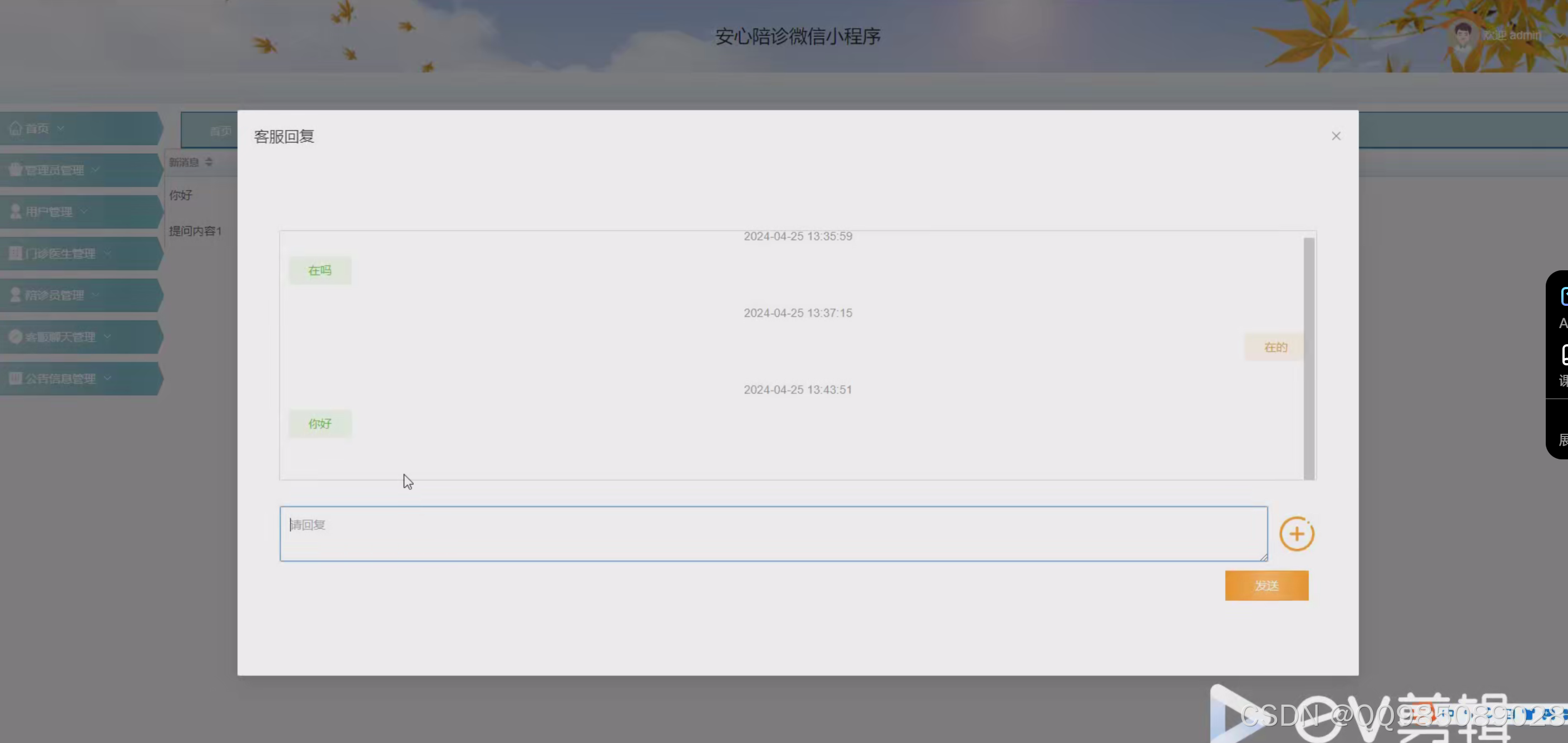Click the admin avatar in the top right
Viewport: 1568px width, 743px height.
coord(1463,34)
